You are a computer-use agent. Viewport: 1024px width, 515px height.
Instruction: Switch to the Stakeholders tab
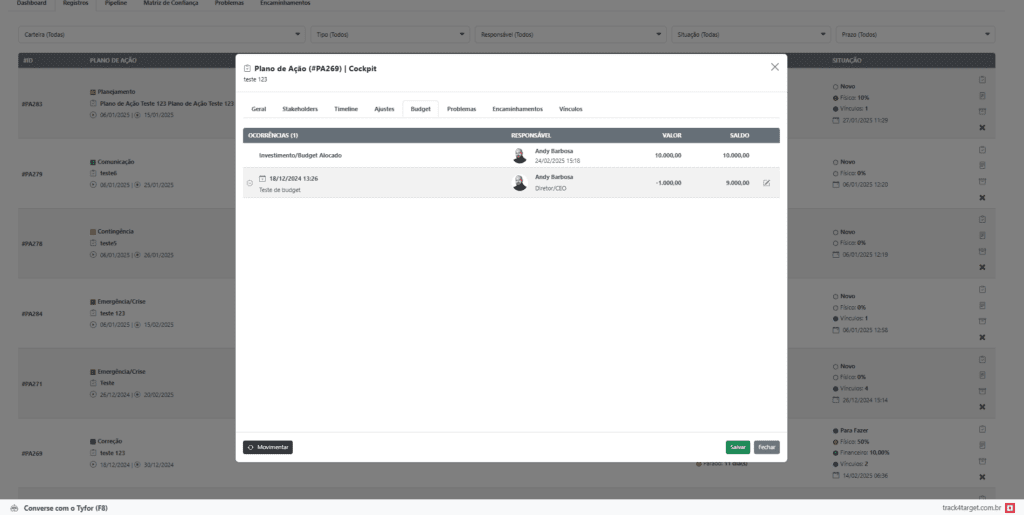tap(300, 108)
